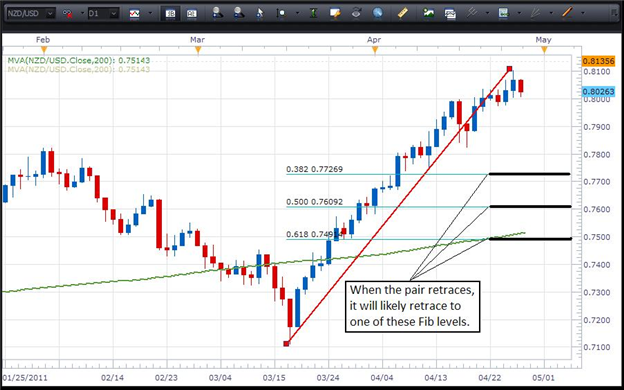Click the 05/01 date axis label
The width and height of the screenshot is (624, 390).
544,377
